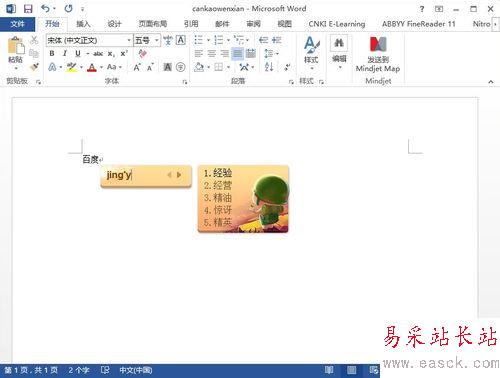Open the Font dialog launcher
Viewport: 500px width, 378px height.
(x=185, y=82)
